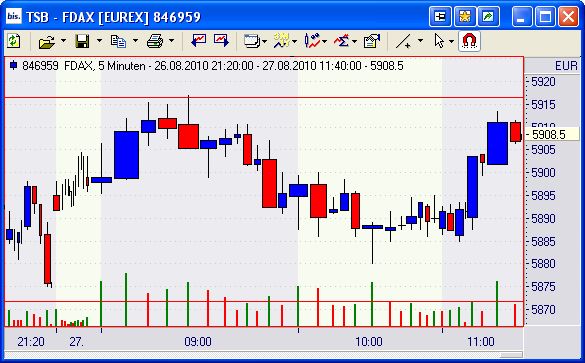Image resolution: width=585 pixels, height=363 pixels.
Task: Click the 5900 price axis label
Action: pos(543,173)
